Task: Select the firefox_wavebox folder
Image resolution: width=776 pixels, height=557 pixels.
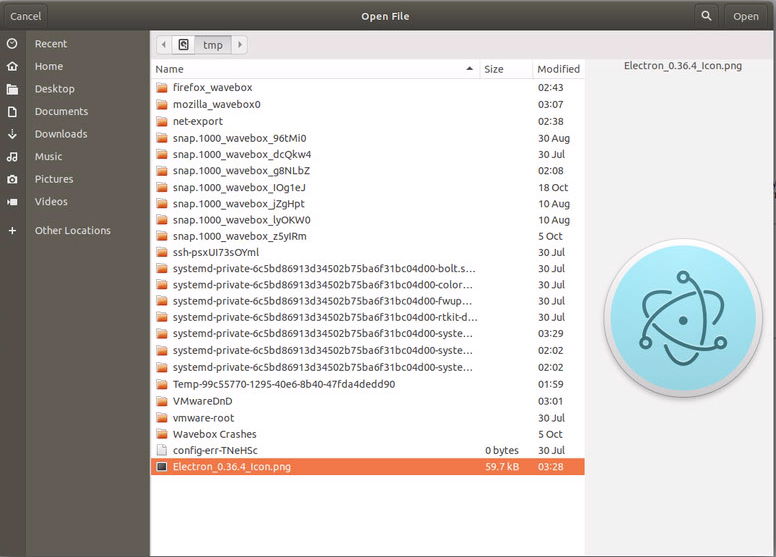Action: [367, 88]
